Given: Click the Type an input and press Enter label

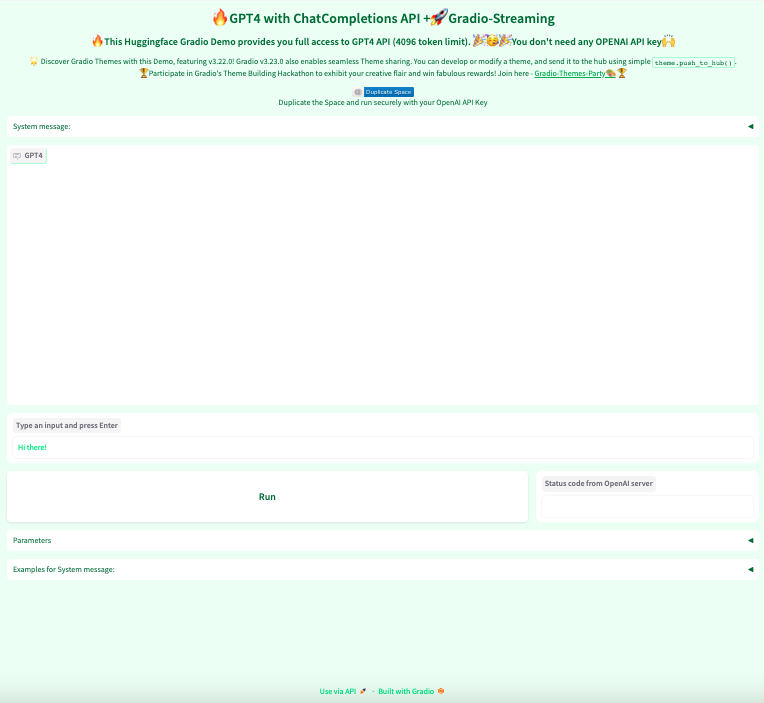Looking at the screenshot, I should (67, 425).
